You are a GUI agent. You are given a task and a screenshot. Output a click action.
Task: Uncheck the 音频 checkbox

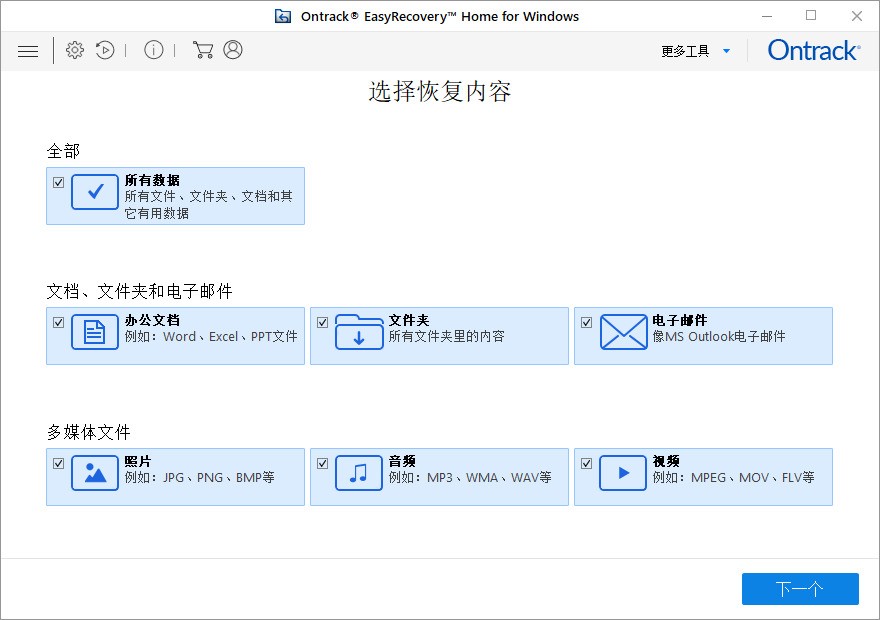click(322, 463)
